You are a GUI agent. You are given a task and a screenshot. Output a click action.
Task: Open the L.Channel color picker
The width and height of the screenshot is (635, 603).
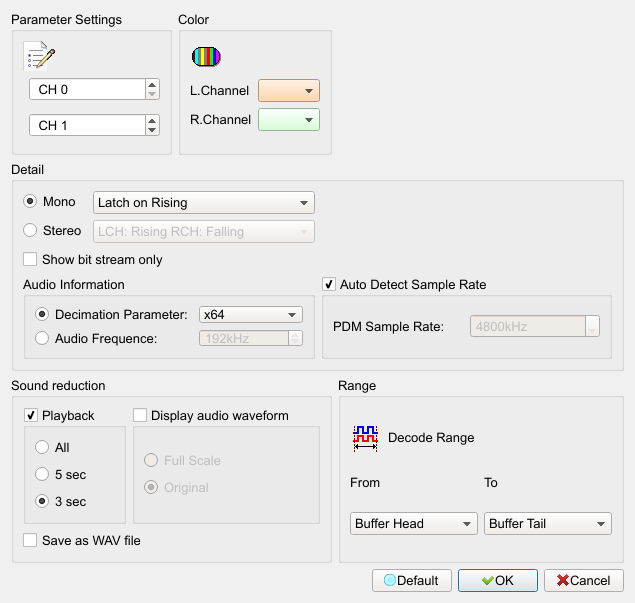point(289,90)
